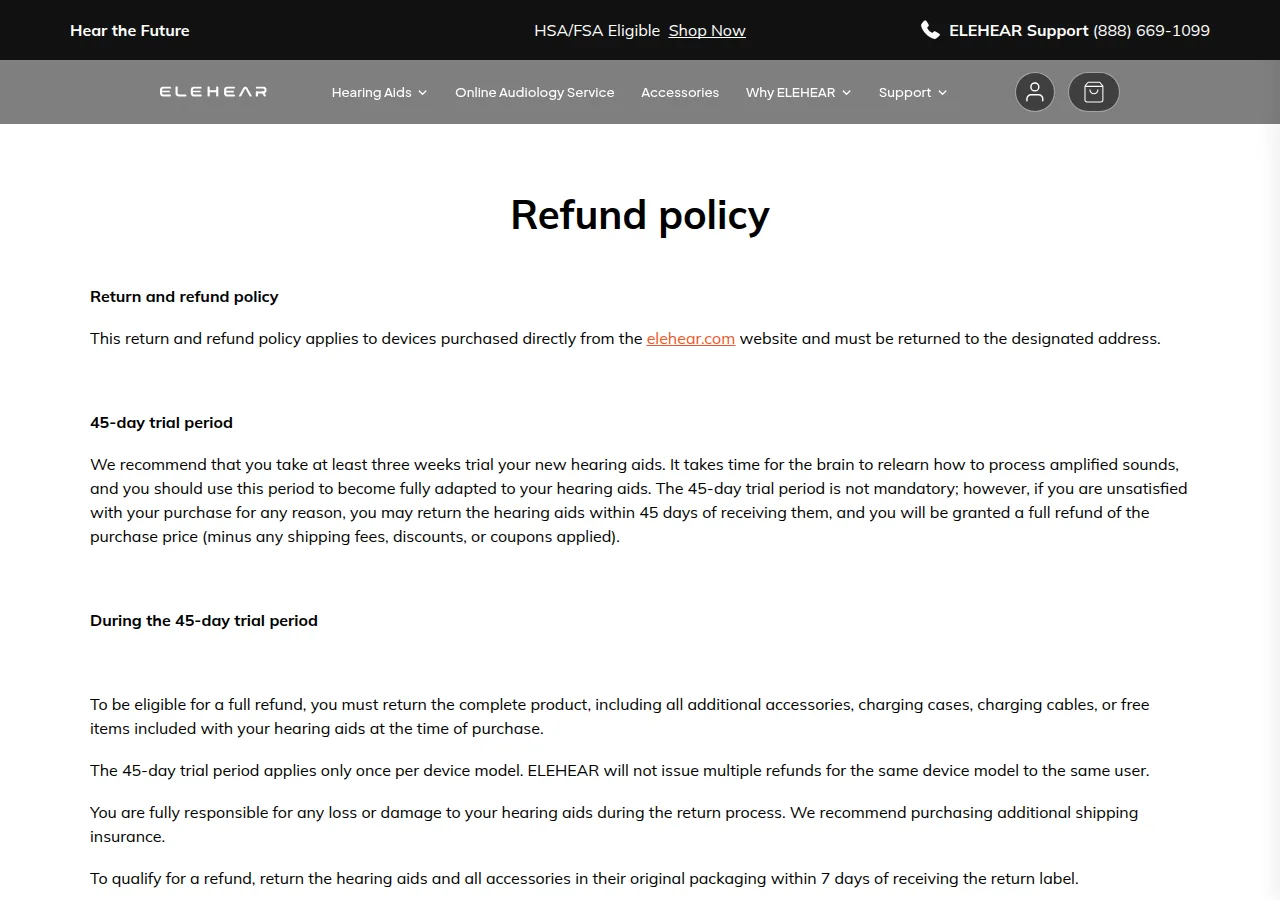Call support number (888) 669-1099
The height and width of the screenshot is (900, 1280).
[x=1151, y=30]
